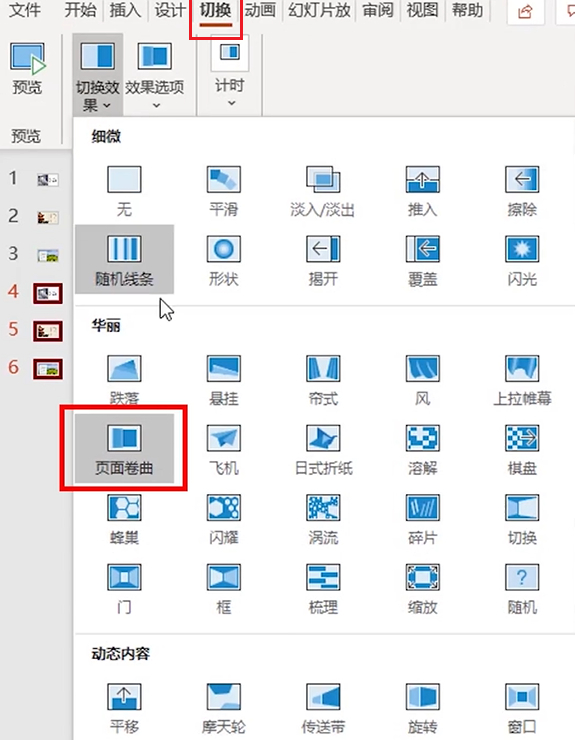575x740 pixels.
Task: Open the 幻灯片放映 ribbon tab
Action: (319, 10)
